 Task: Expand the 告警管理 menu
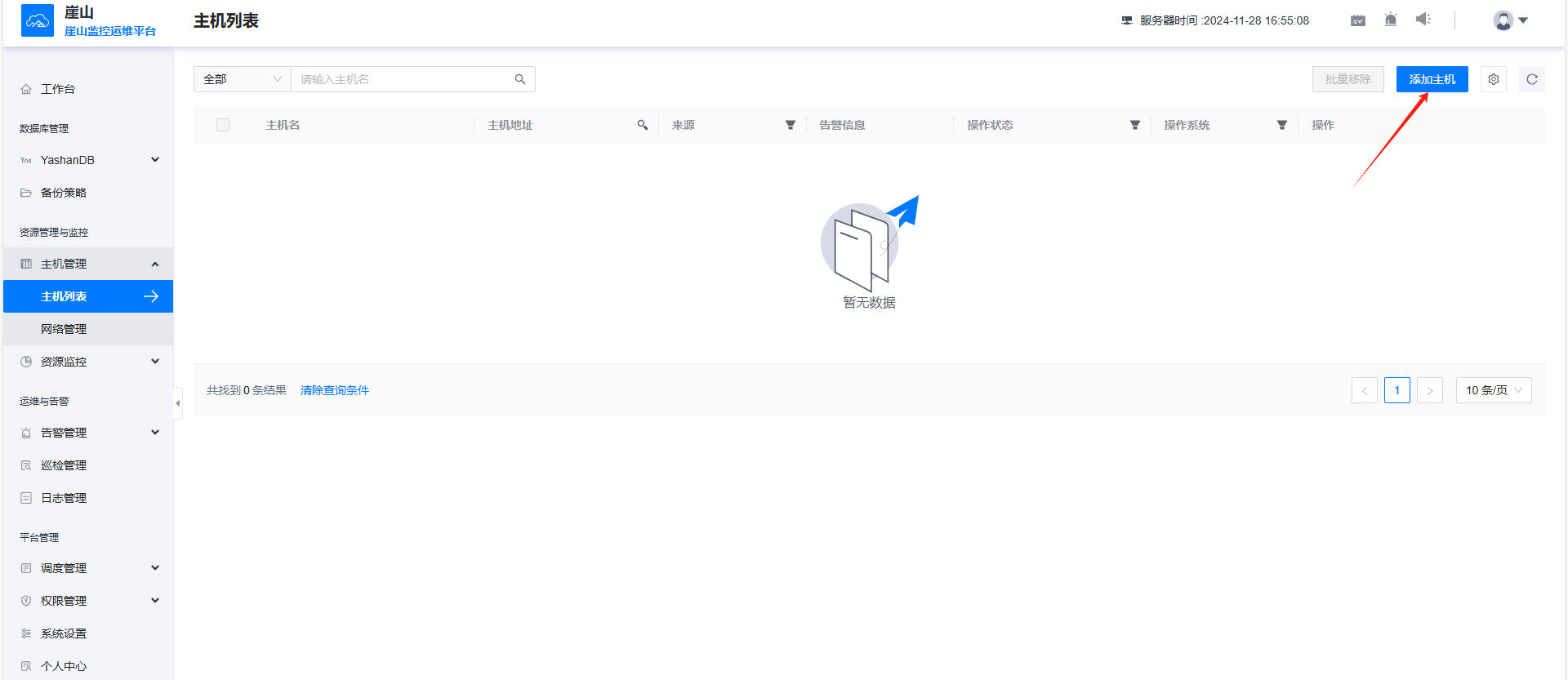(88, 433)
